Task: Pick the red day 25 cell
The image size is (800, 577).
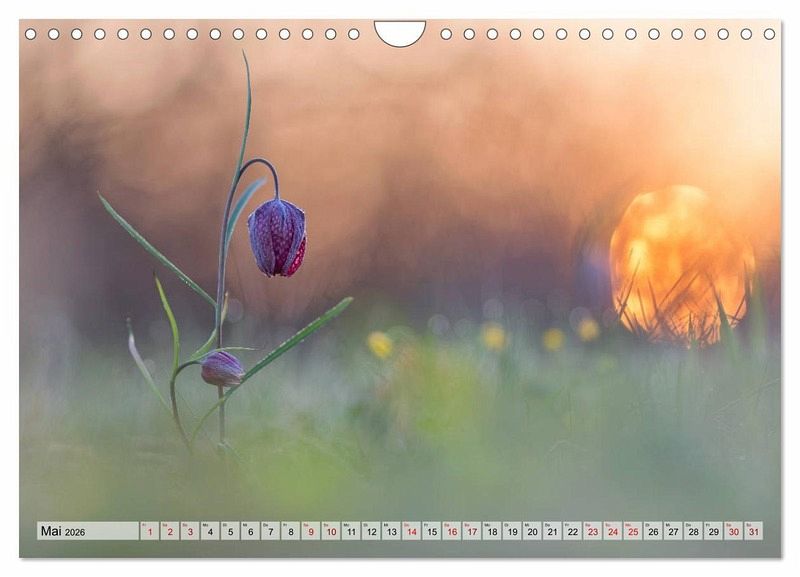Action: [633, 531]
